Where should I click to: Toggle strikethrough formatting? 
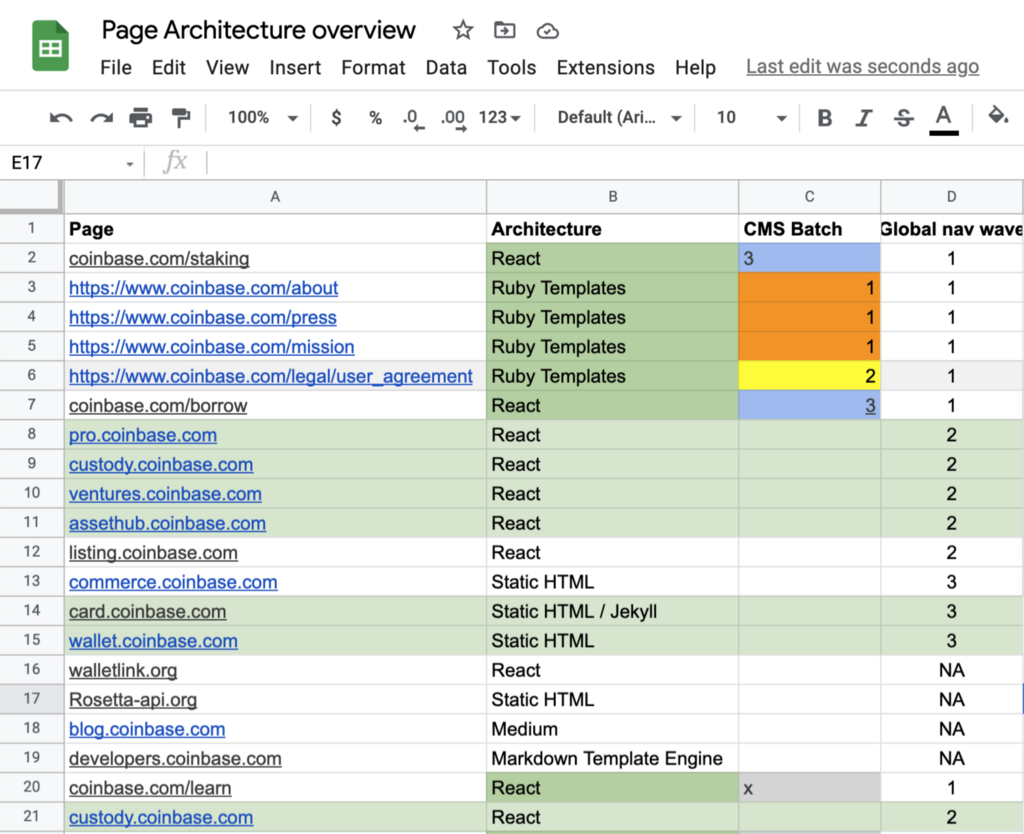coord(904,118)
